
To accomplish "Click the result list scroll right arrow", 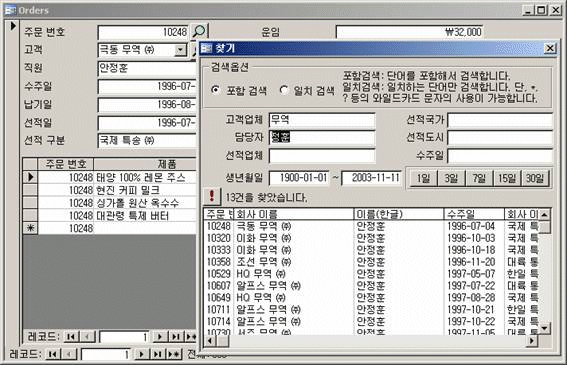I will pos(531,341).
